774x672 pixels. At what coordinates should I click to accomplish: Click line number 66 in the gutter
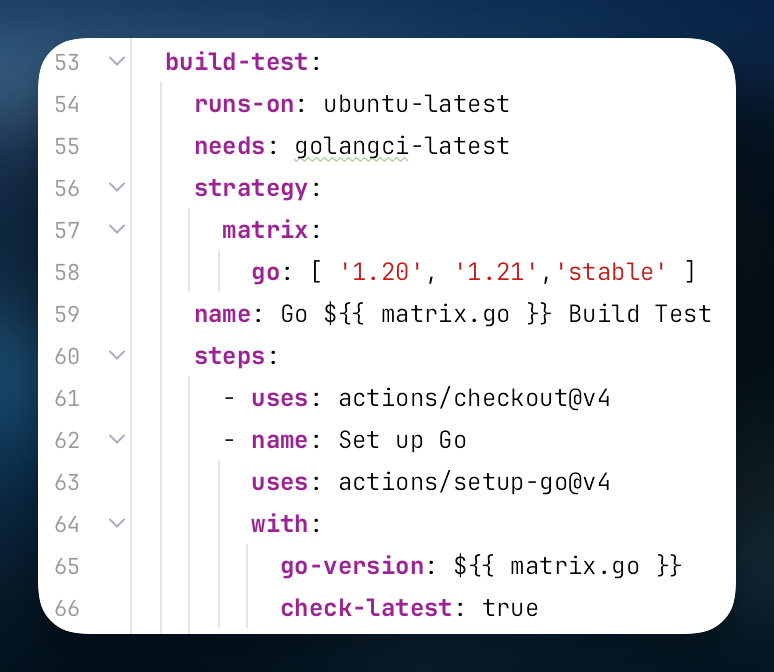(67, 608)
